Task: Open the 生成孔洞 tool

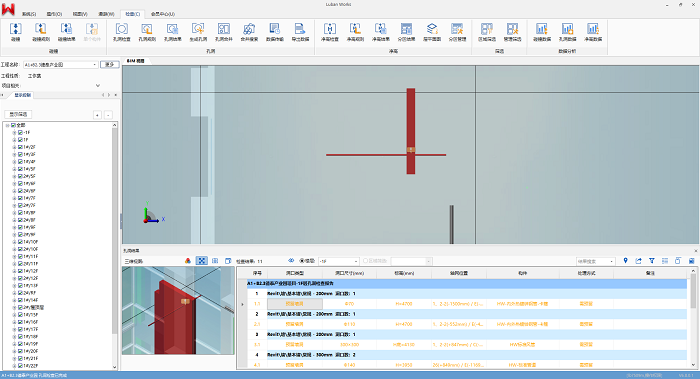Action: pos(198,32)
